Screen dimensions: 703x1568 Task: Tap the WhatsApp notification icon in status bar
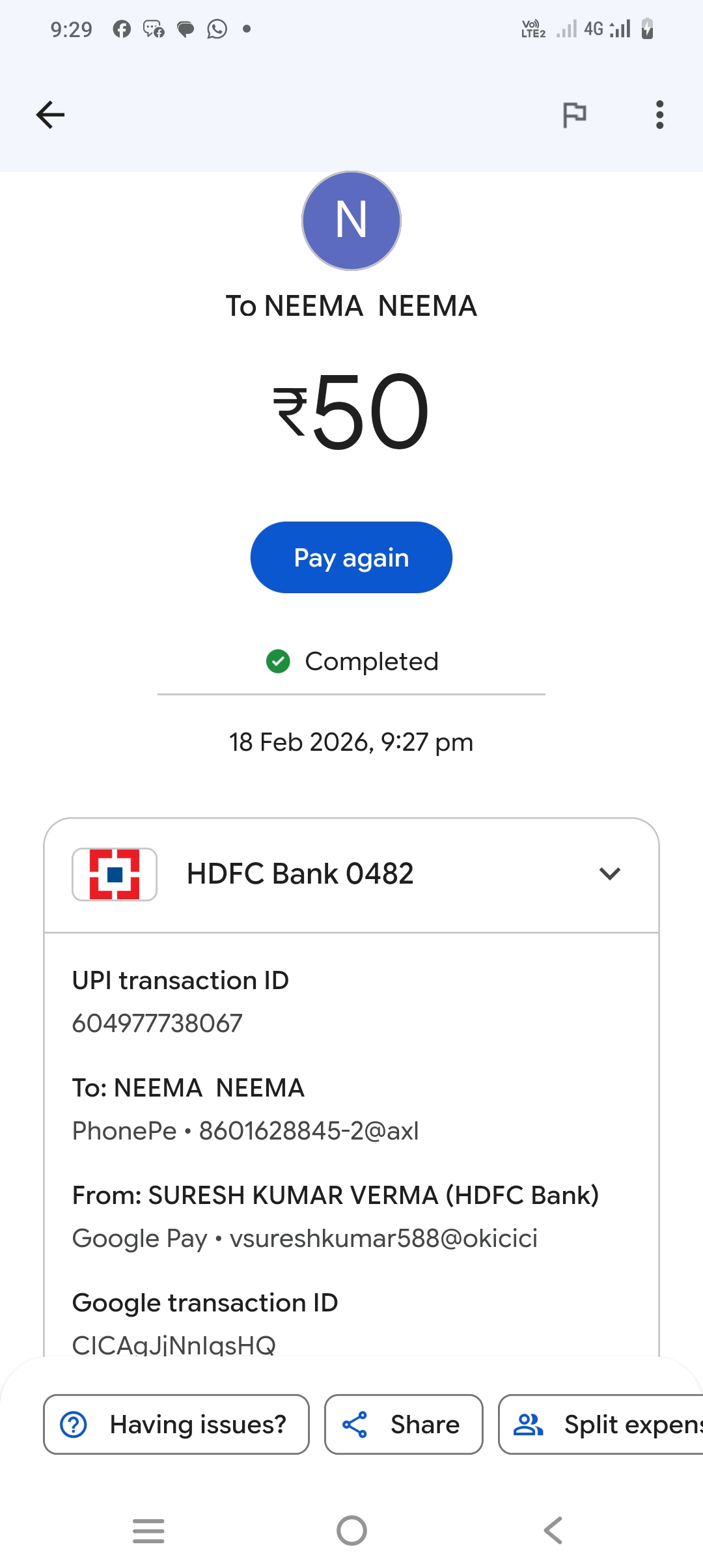point(217,29)
